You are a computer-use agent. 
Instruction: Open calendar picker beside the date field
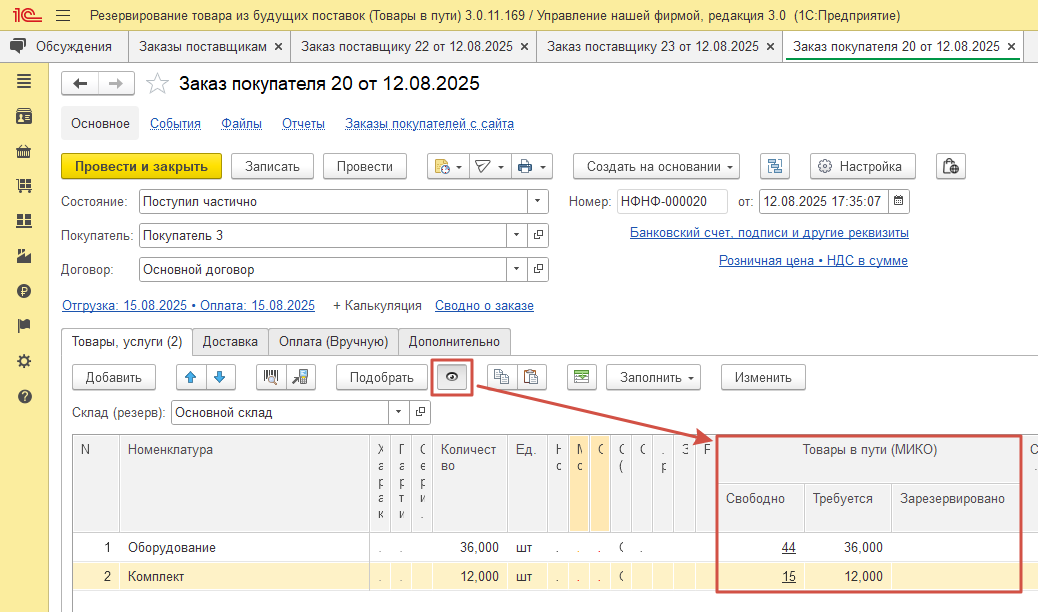pyautogui.click(x=898, y=201)
